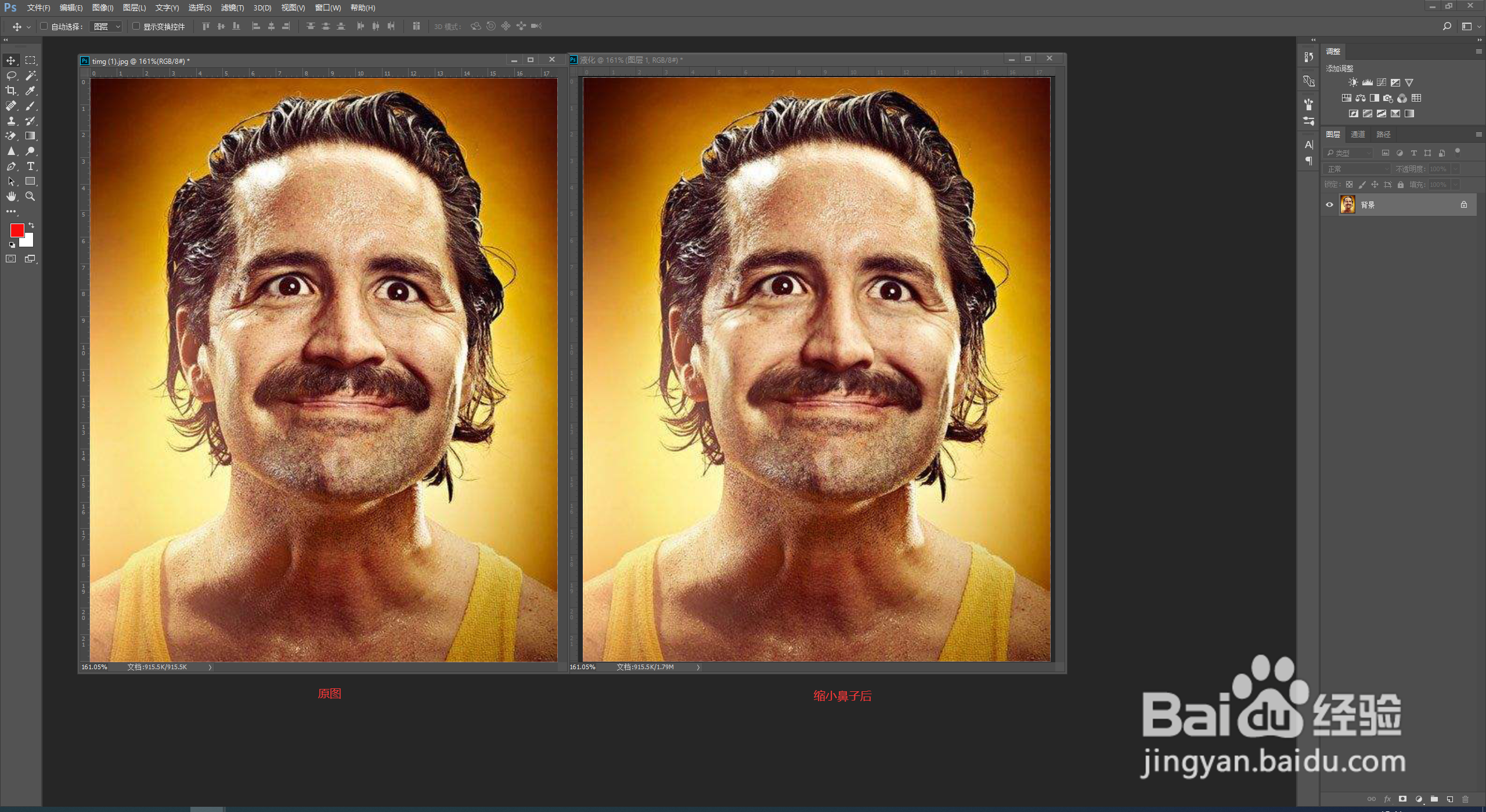The height and width of the screenshot is (812, 1486).
Task: Select the Lasso tool
Action: point(11,75)
